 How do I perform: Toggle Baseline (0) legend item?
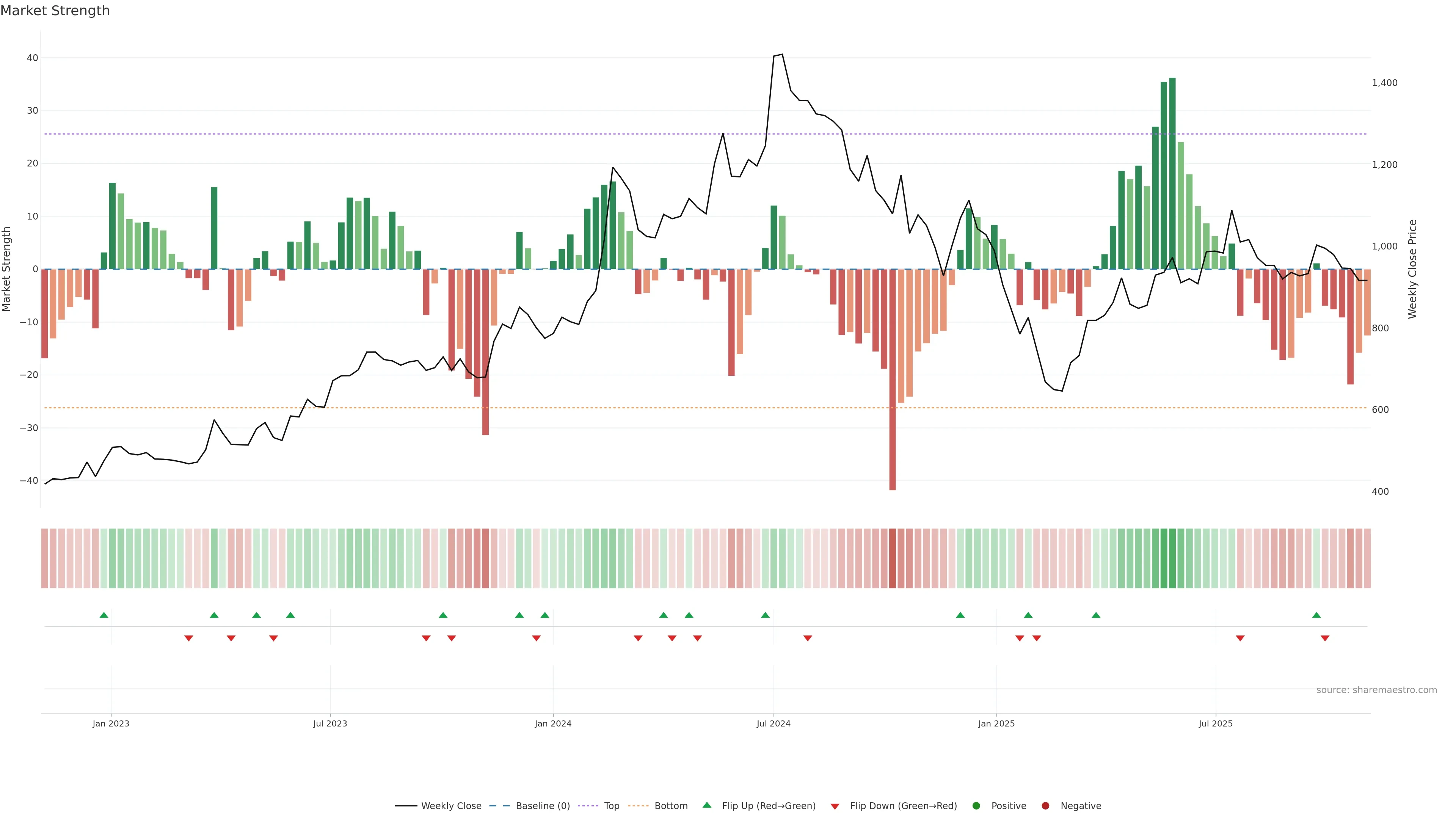click(x=542, y=806)
